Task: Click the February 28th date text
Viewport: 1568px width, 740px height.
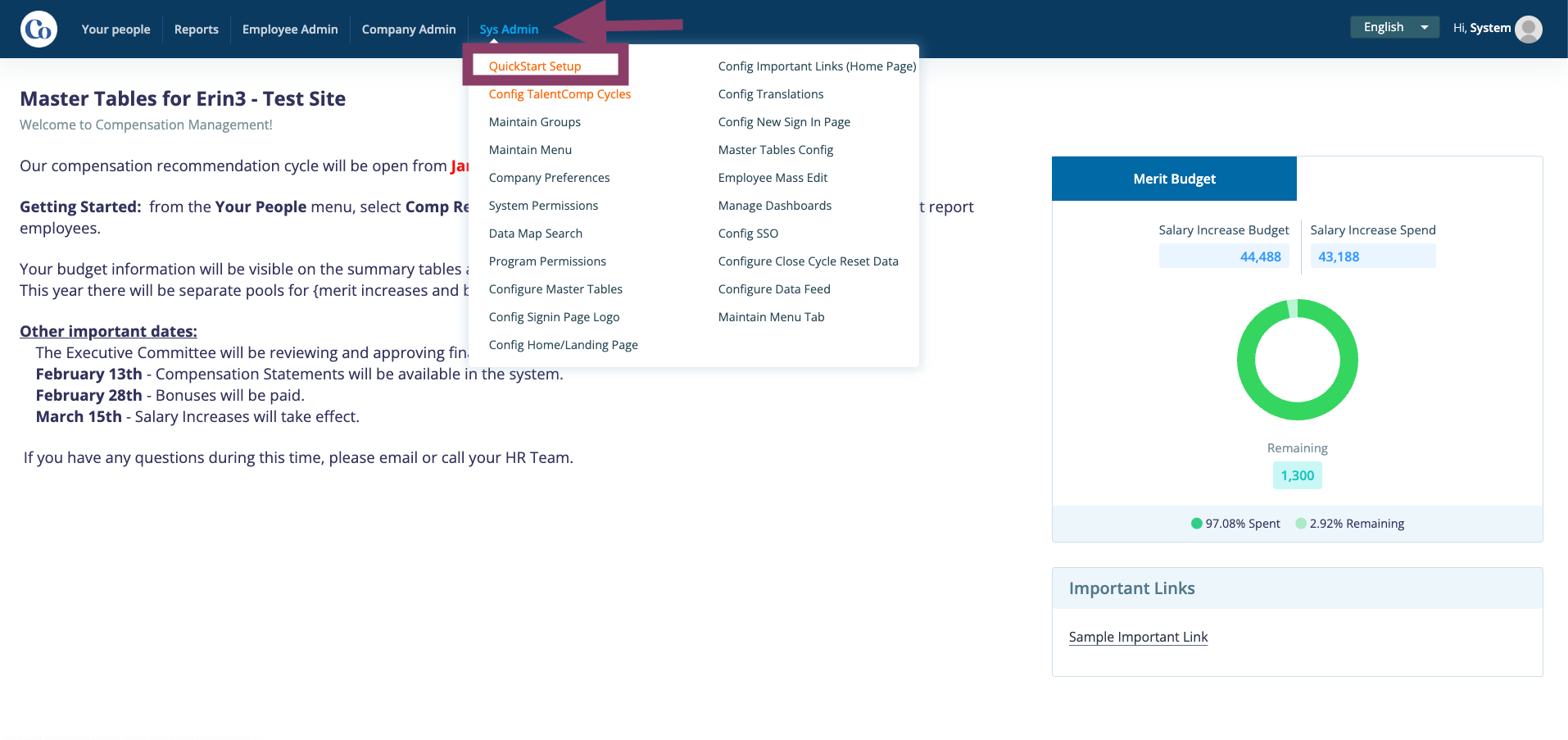Action: (x=88, y=395)
